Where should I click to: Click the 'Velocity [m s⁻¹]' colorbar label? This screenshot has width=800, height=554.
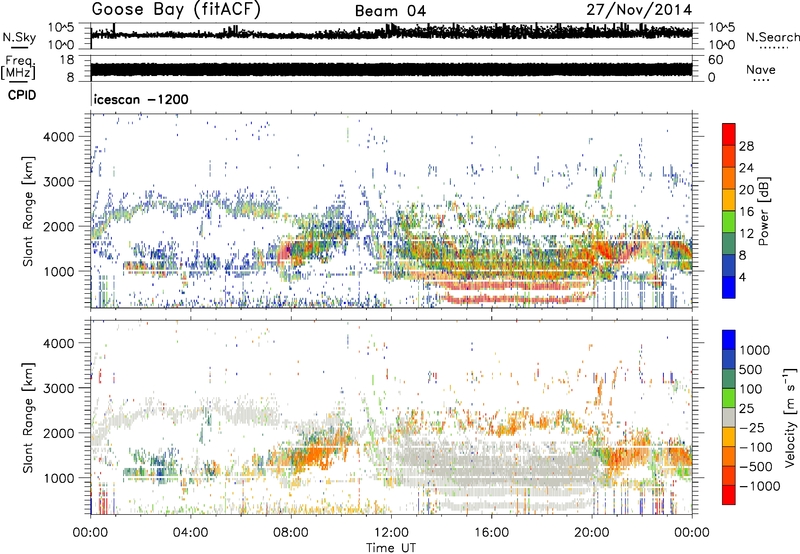point(791,417)
